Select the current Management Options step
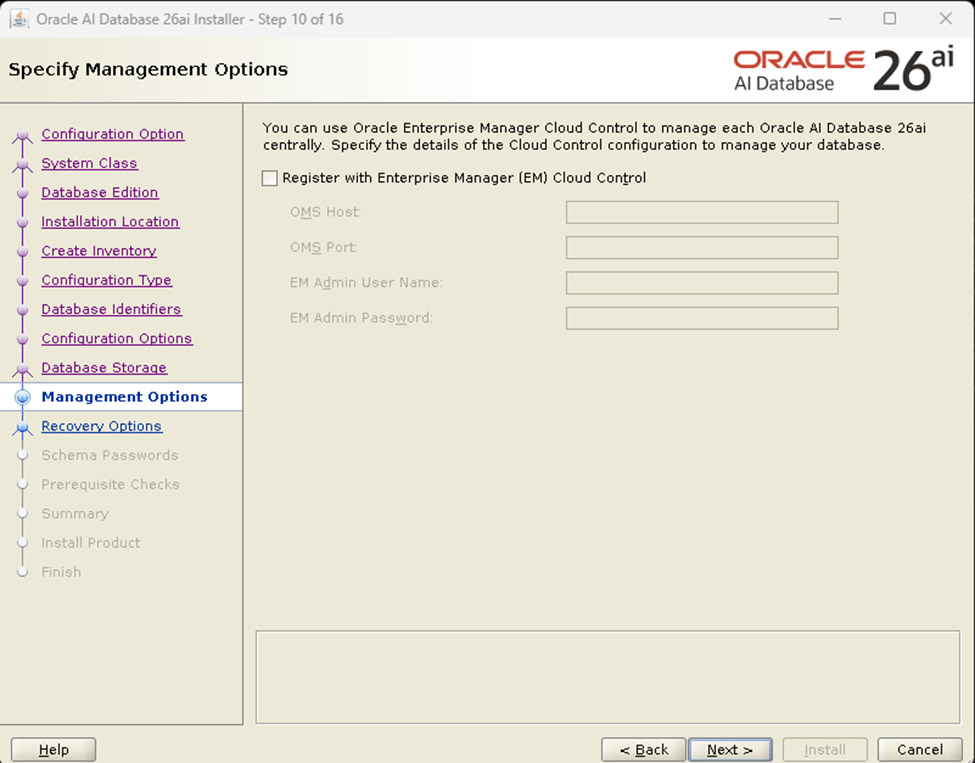 pyautogui.click(x=124, y=397)
